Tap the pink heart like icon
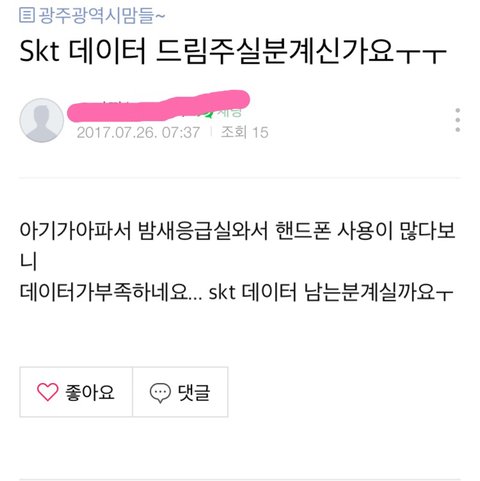Screen dimensions: 480x481 point(48,392)
